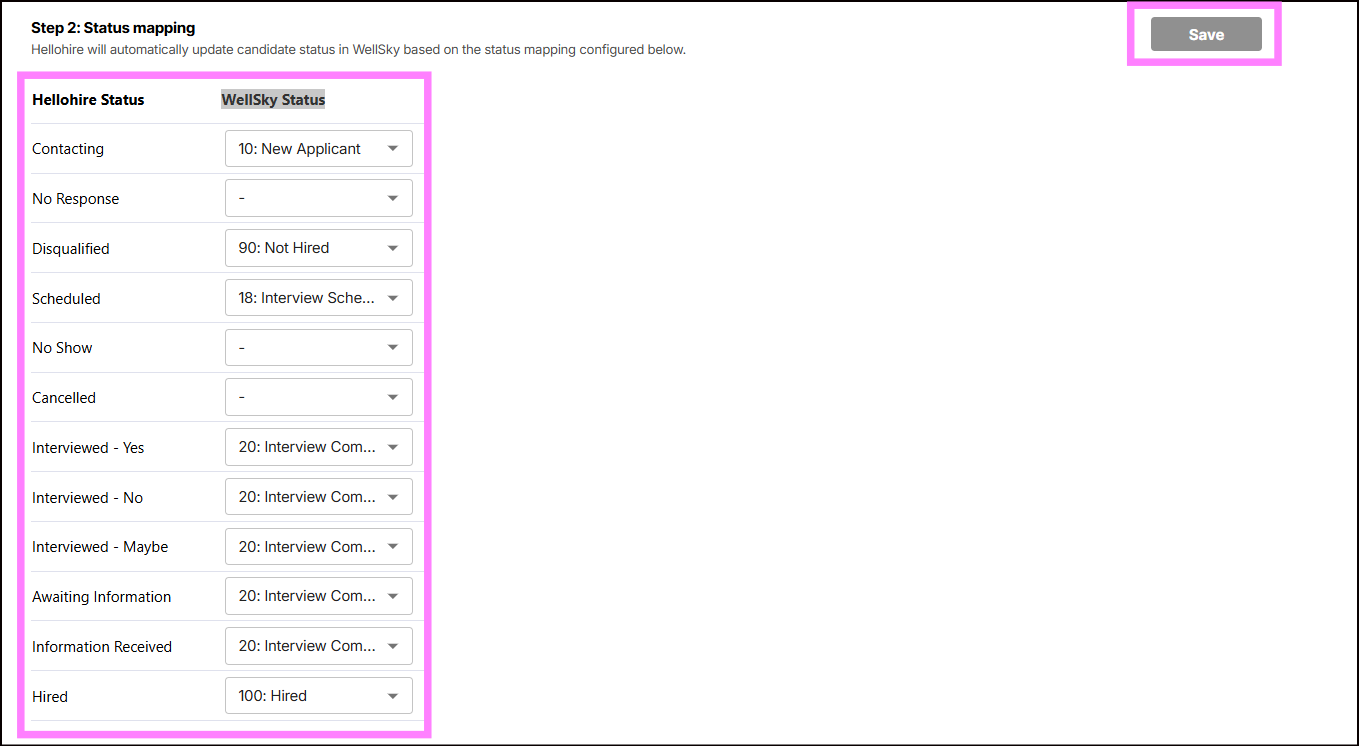Click the Disqualified row label
Image resolution: width=1359 pixels, height=746 pixels.
71,249
